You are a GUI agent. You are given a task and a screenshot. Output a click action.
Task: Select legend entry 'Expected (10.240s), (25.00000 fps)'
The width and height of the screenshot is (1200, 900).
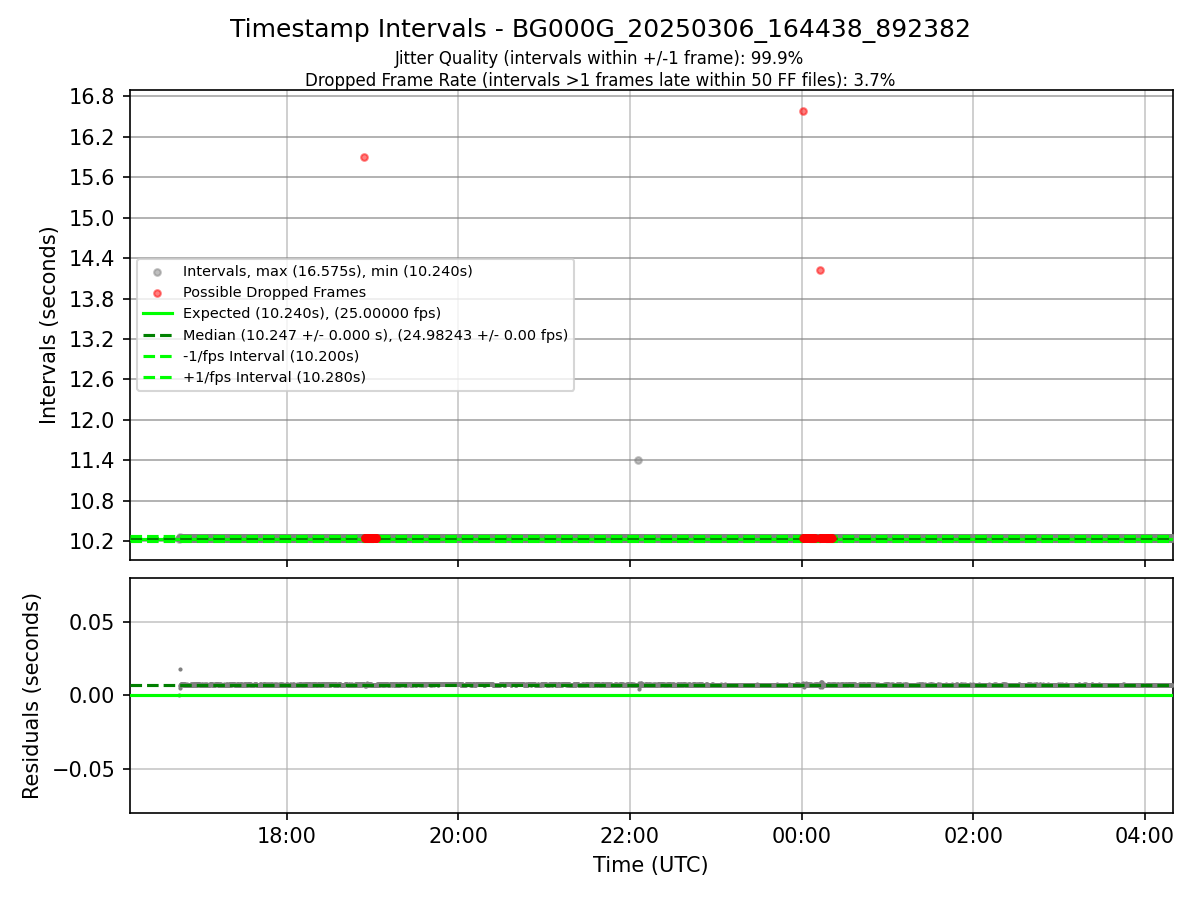pyautogui.click(x=312, y=313)
